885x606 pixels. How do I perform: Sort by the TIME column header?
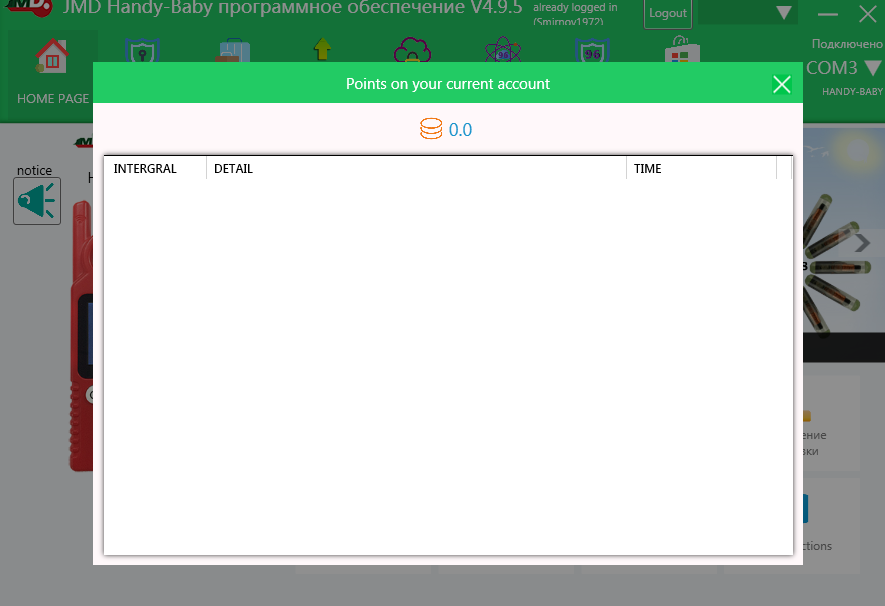point(702,168)
